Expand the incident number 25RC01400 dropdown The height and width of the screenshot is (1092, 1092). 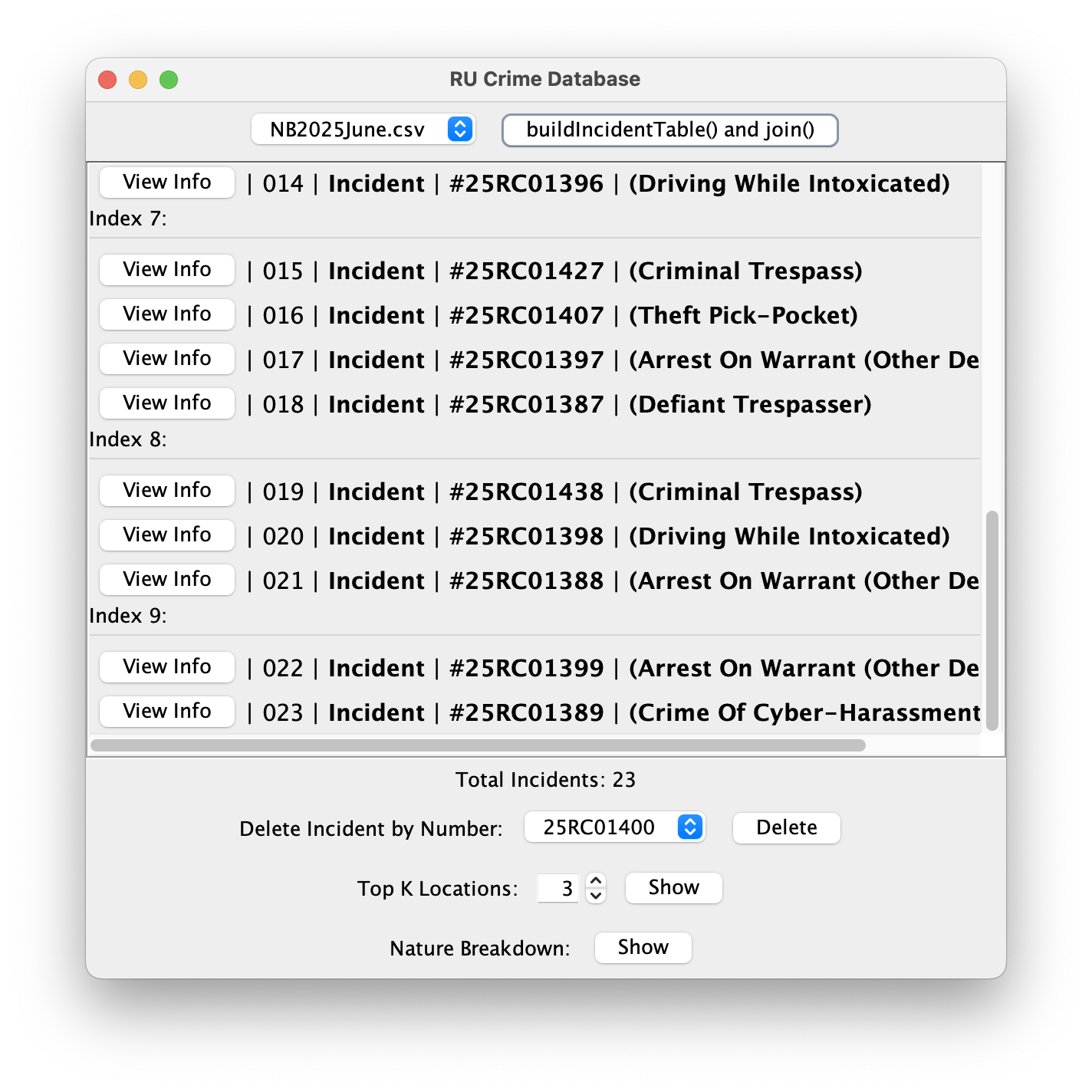pos(614,827)
